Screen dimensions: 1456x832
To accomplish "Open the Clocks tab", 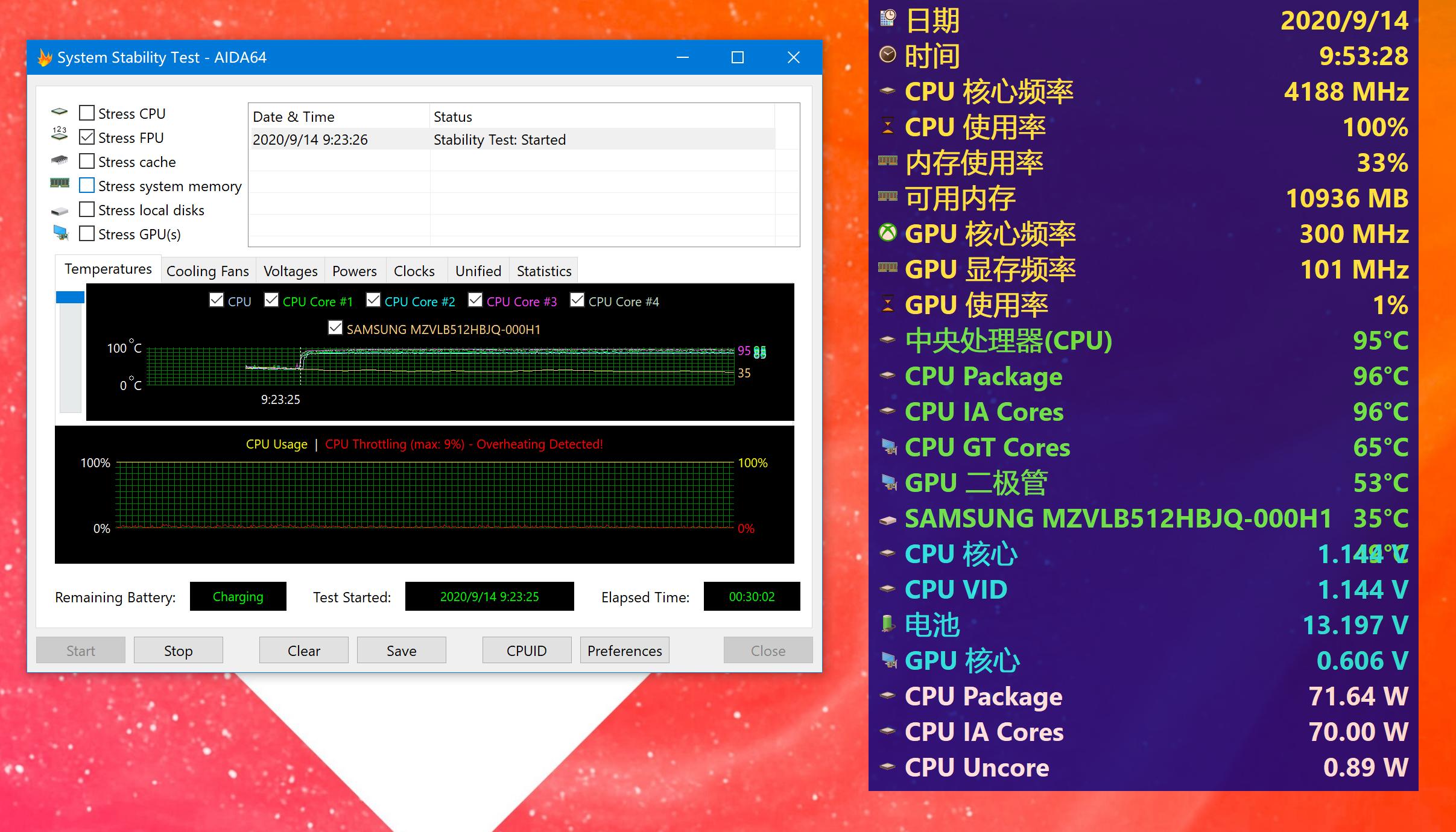I will click(414, 271).
